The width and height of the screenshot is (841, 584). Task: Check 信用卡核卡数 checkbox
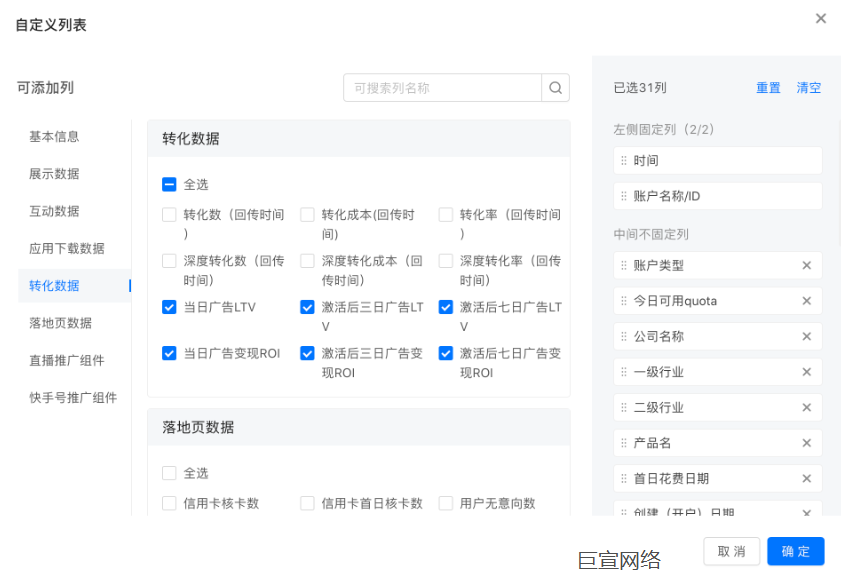coord(169,503)
